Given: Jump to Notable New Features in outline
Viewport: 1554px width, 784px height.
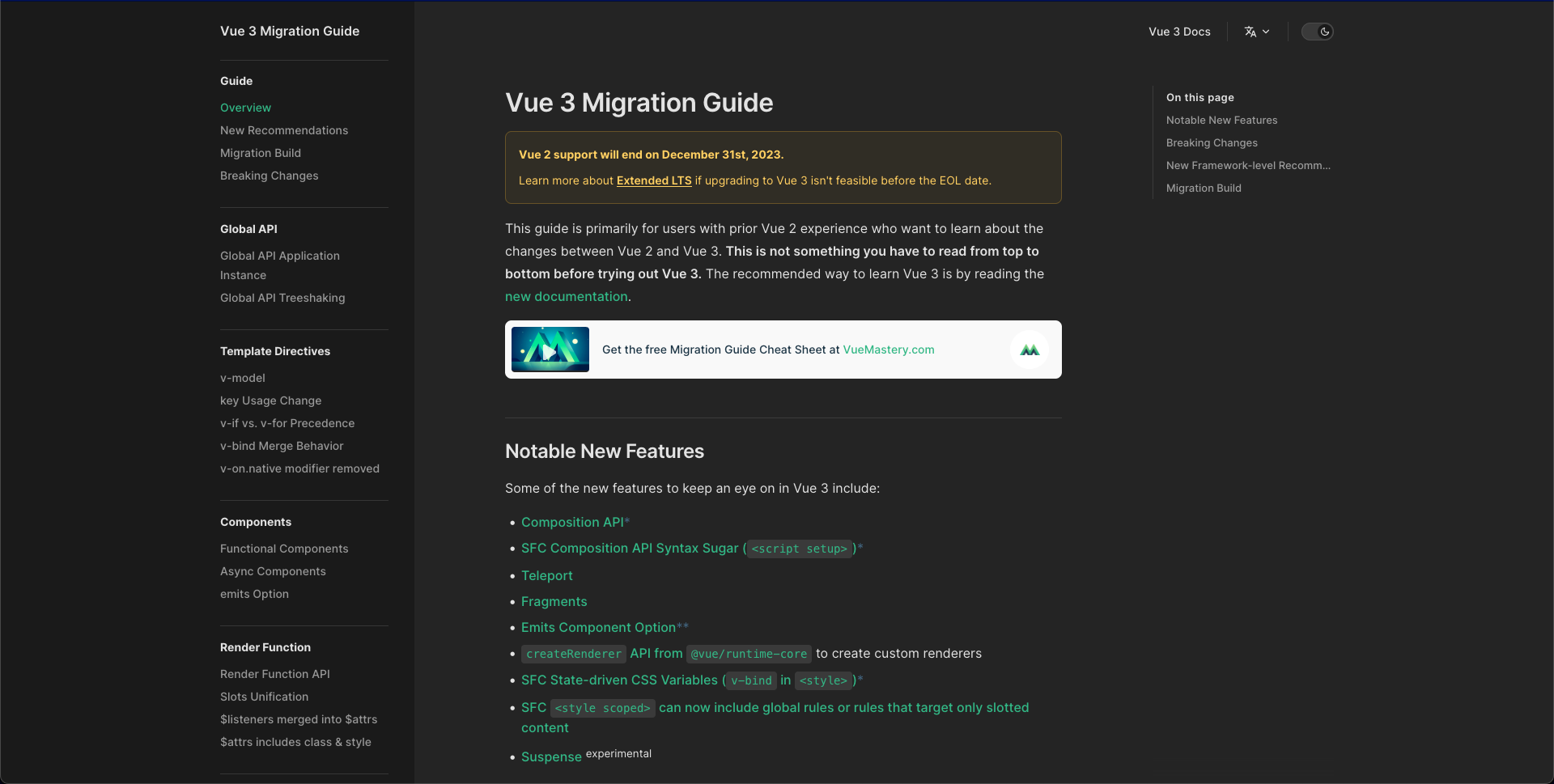Looking at the screenshot, I should coord(1221,120).
